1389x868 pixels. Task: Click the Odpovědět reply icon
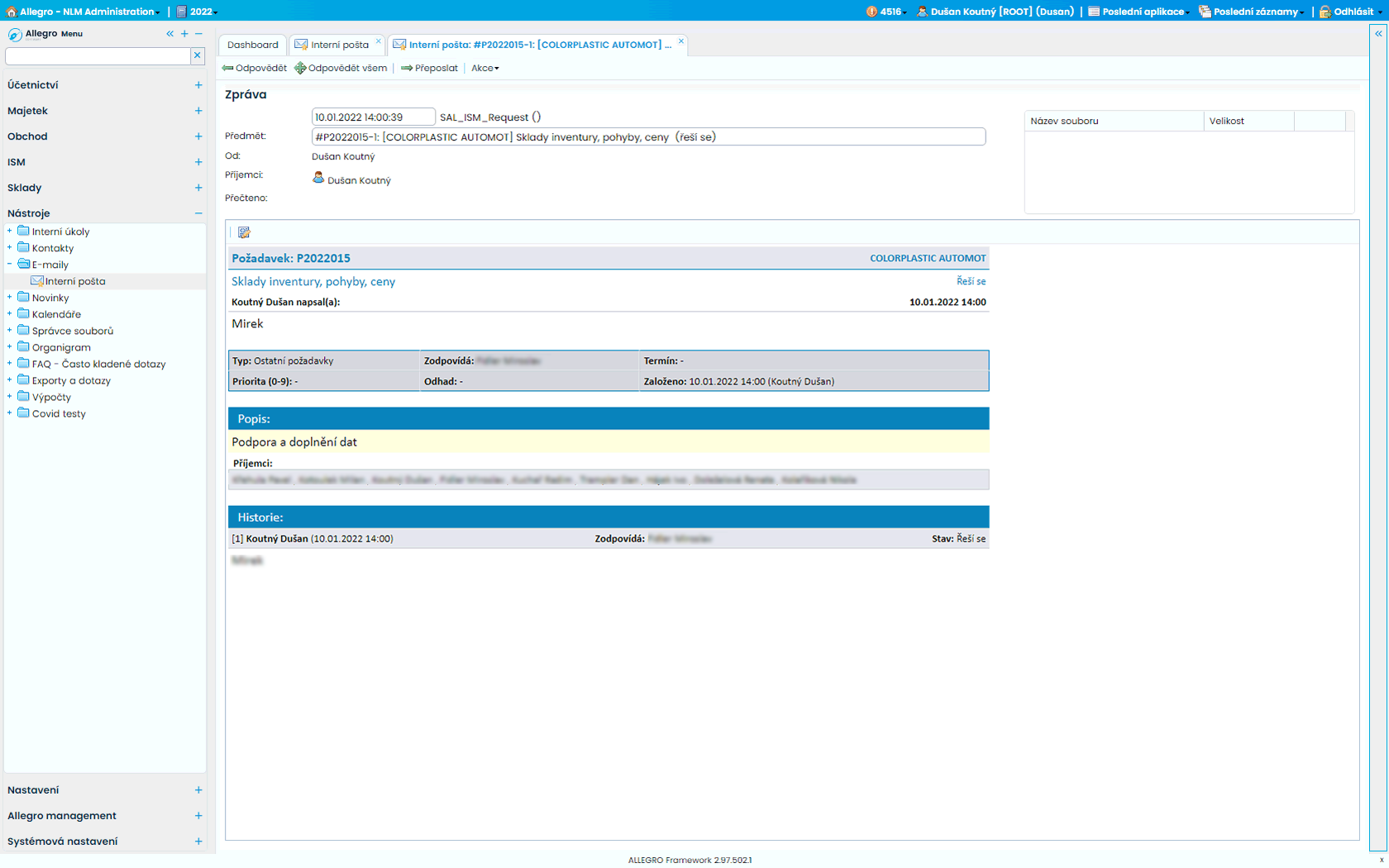(x=228, y=68)
